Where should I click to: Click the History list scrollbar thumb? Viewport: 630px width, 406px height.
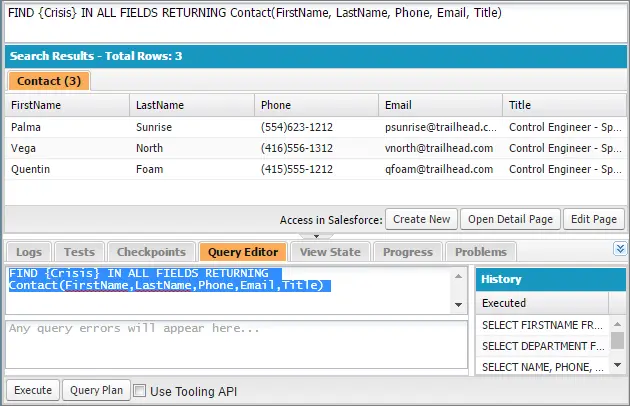[x=617, y=340]
